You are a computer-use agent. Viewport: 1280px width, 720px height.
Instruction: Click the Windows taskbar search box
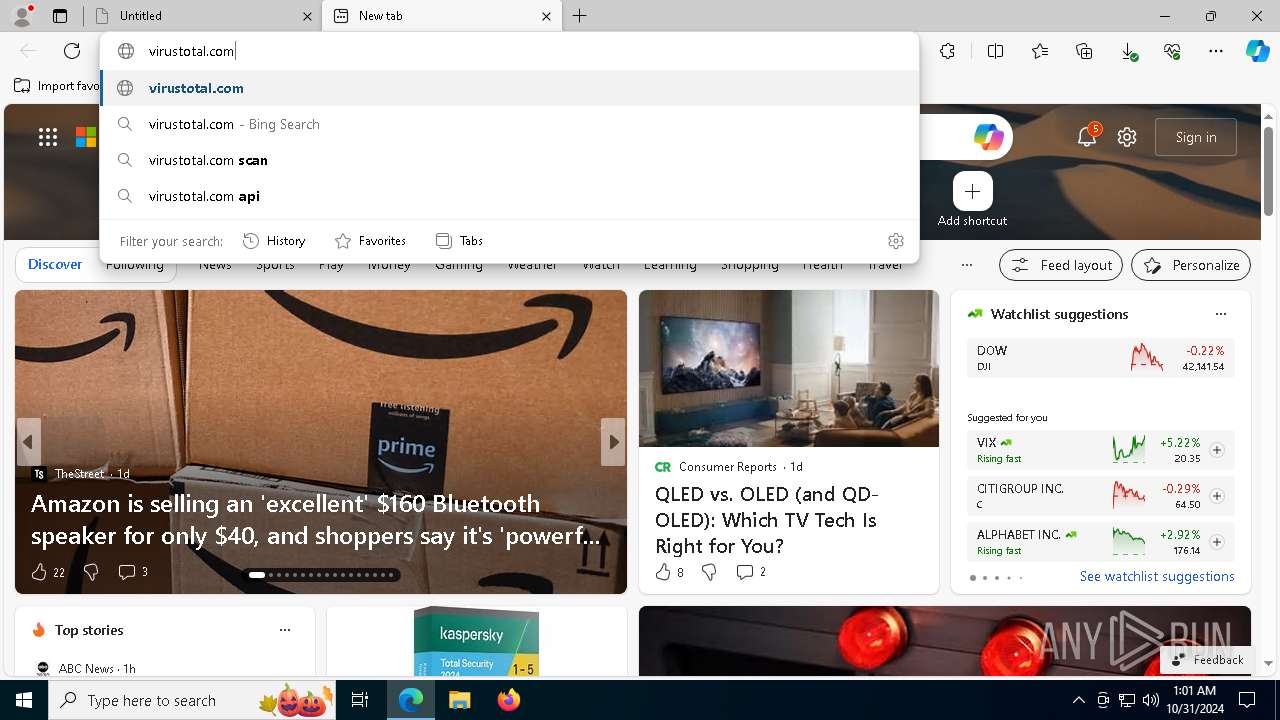click(192, 700)
